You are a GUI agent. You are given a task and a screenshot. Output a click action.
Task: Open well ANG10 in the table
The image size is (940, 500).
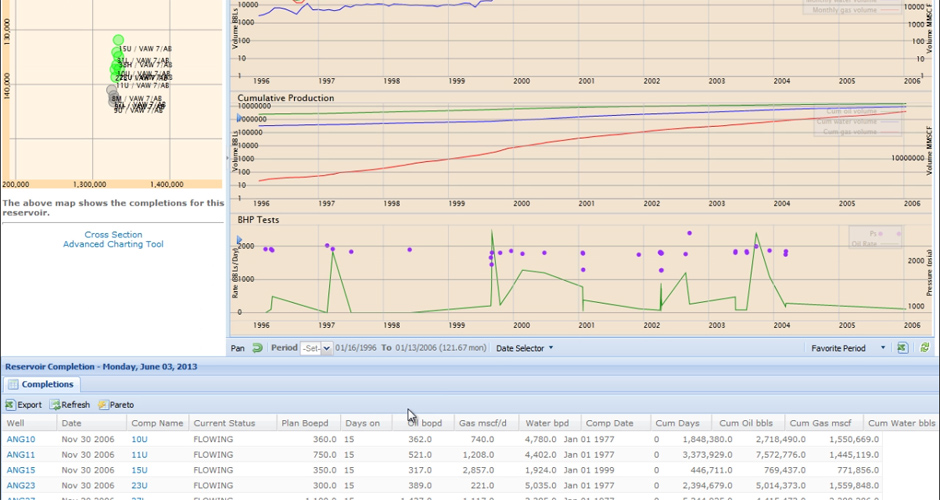point(21,439)
